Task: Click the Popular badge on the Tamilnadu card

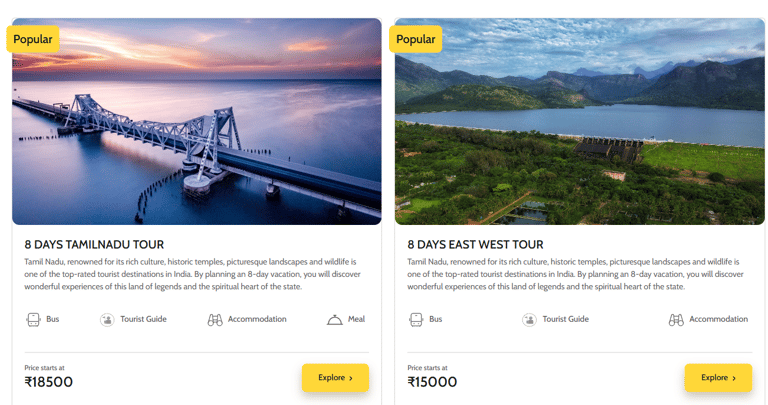Action: [33, 39]
